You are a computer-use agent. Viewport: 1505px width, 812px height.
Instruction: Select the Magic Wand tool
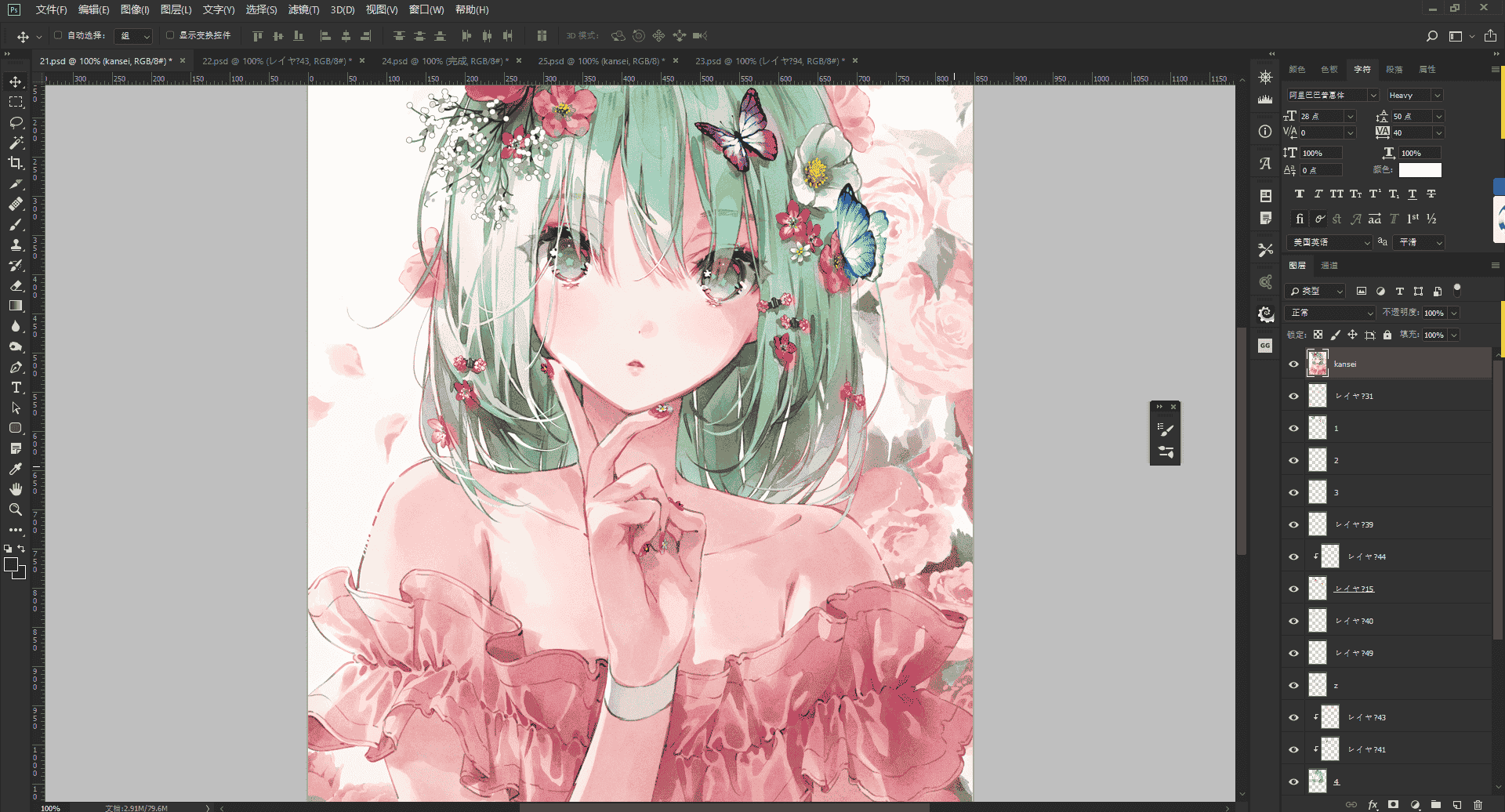(x=16, y=143)
